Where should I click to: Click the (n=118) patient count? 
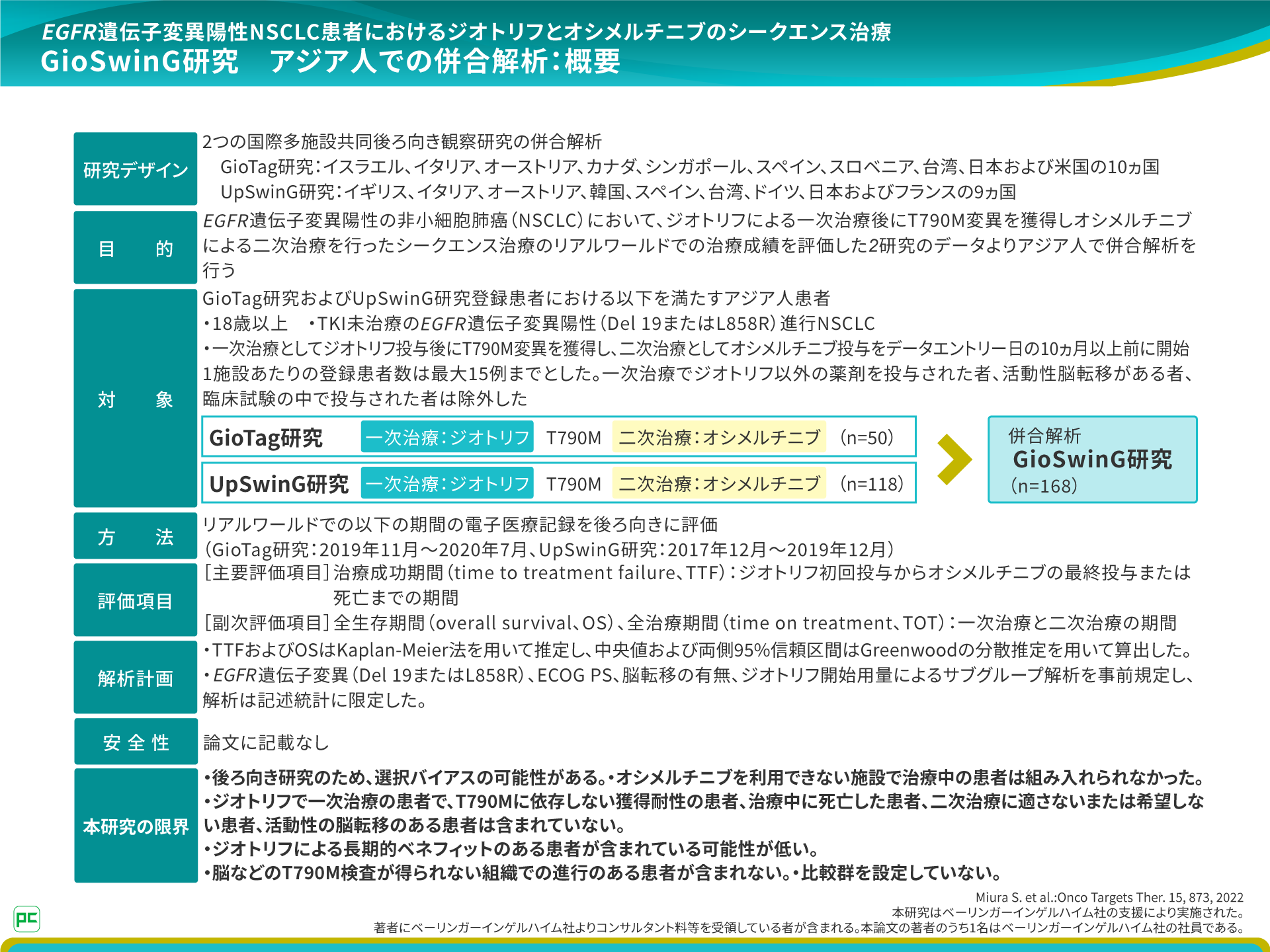[x=872, y=483]
